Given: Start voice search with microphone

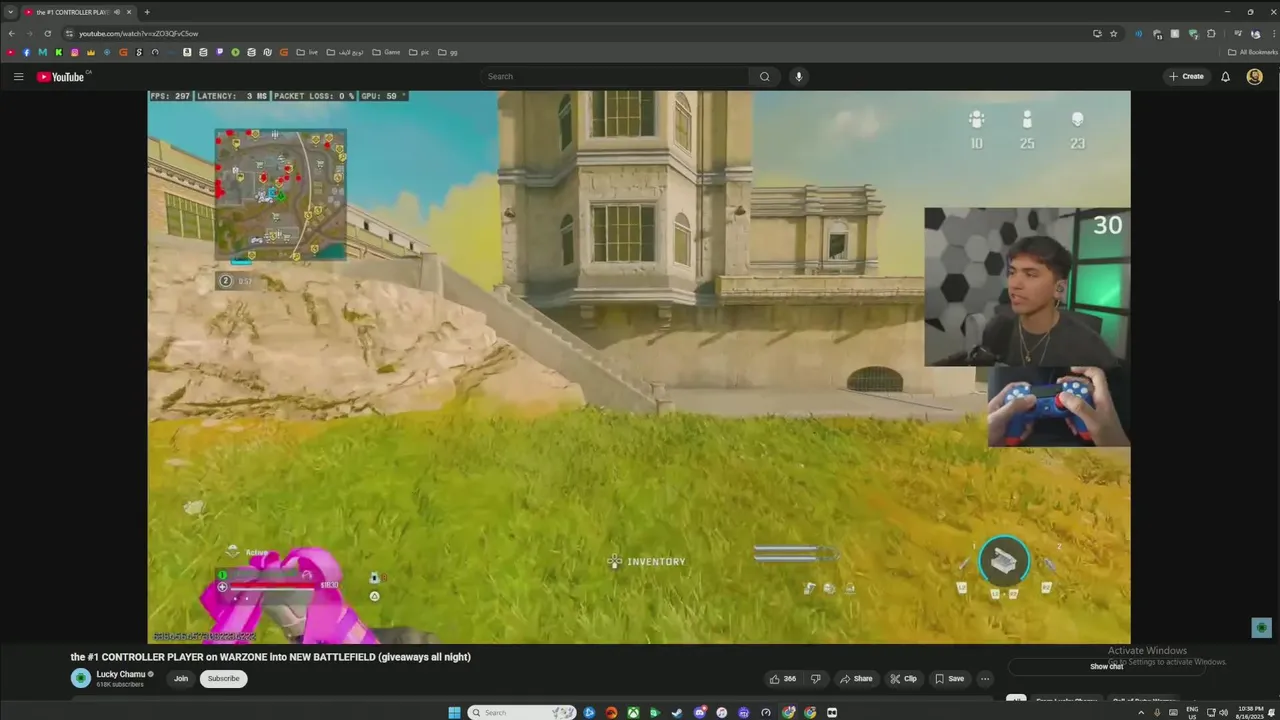Looking at the screenshot, I should click(x=798, y=76).
